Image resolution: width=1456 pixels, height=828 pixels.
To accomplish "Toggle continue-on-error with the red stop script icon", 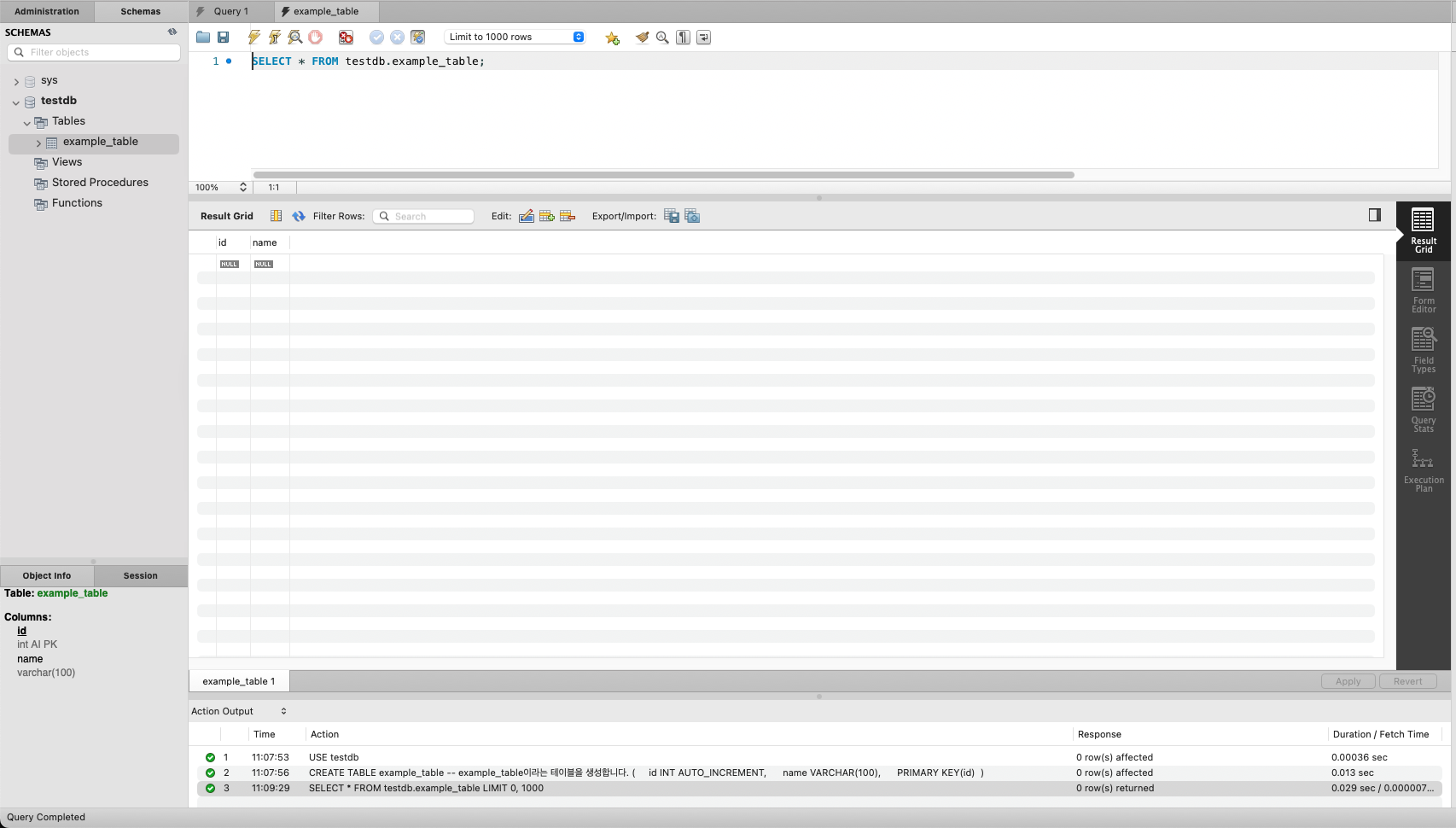I will tap(346, 38).
